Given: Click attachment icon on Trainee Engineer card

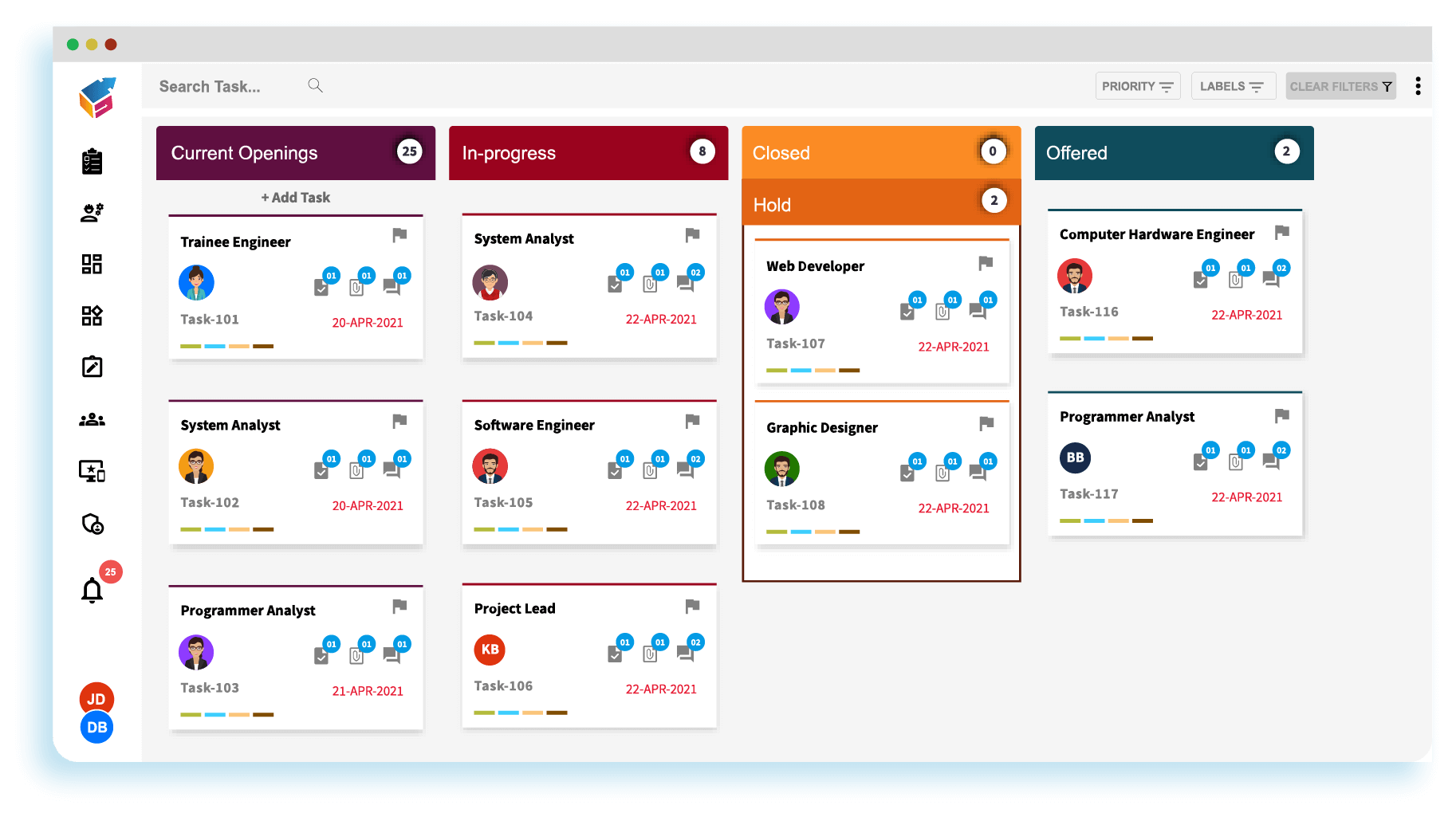Looking at the screenshot, I should click(x=356, y=287).
